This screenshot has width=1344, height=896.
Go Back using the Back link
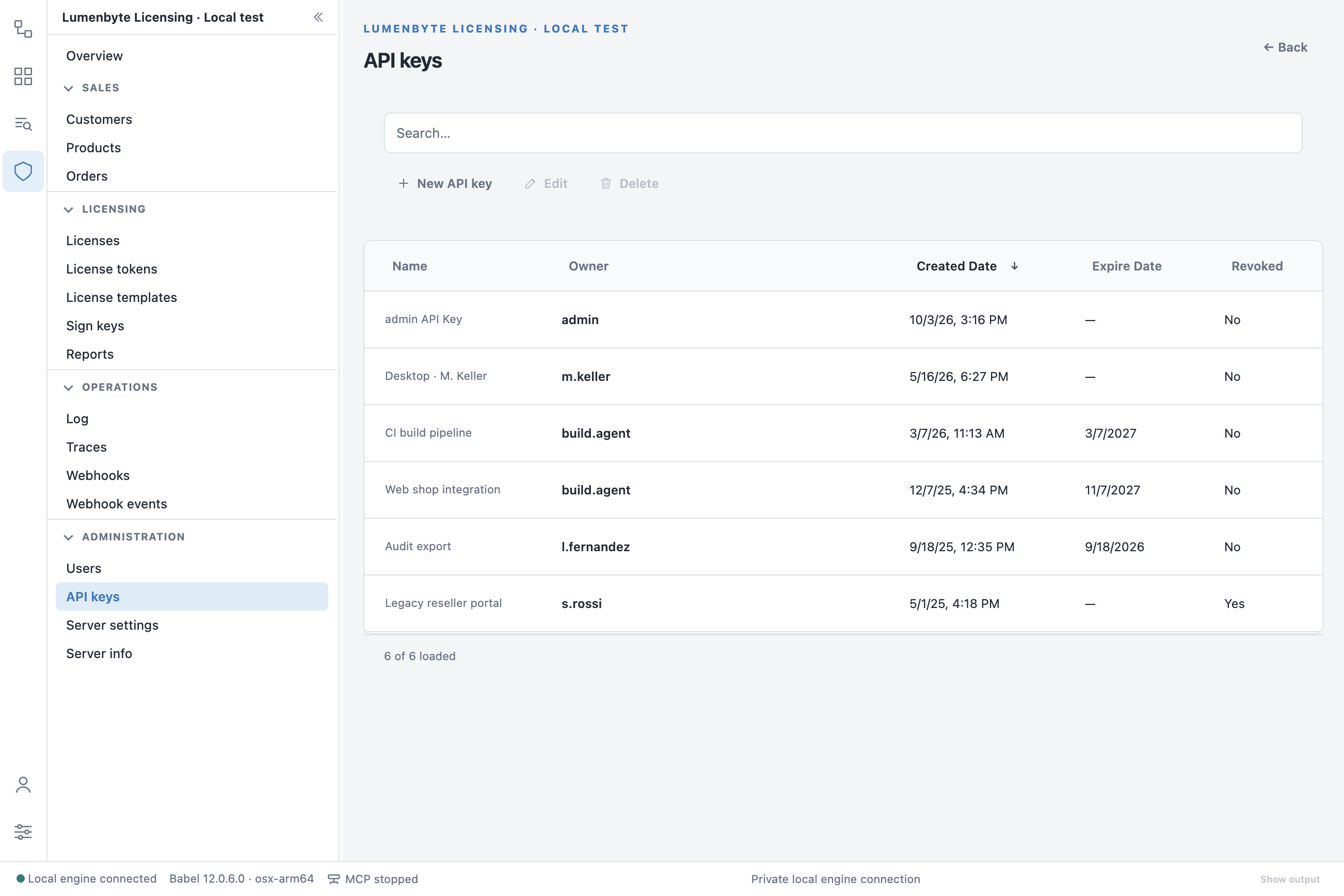1285,47
